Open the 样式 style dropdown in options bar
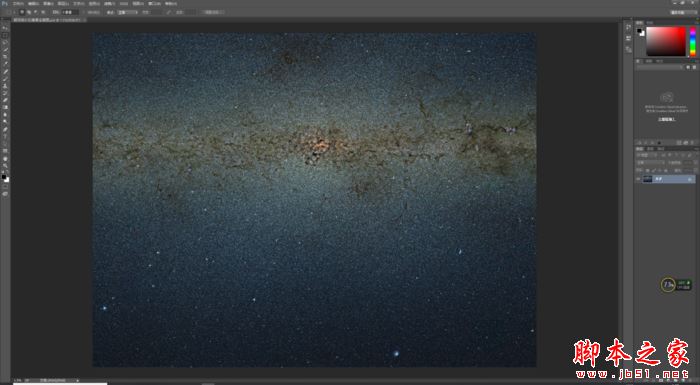The height and width of the screenshot is (385, 700). (128, 13)
